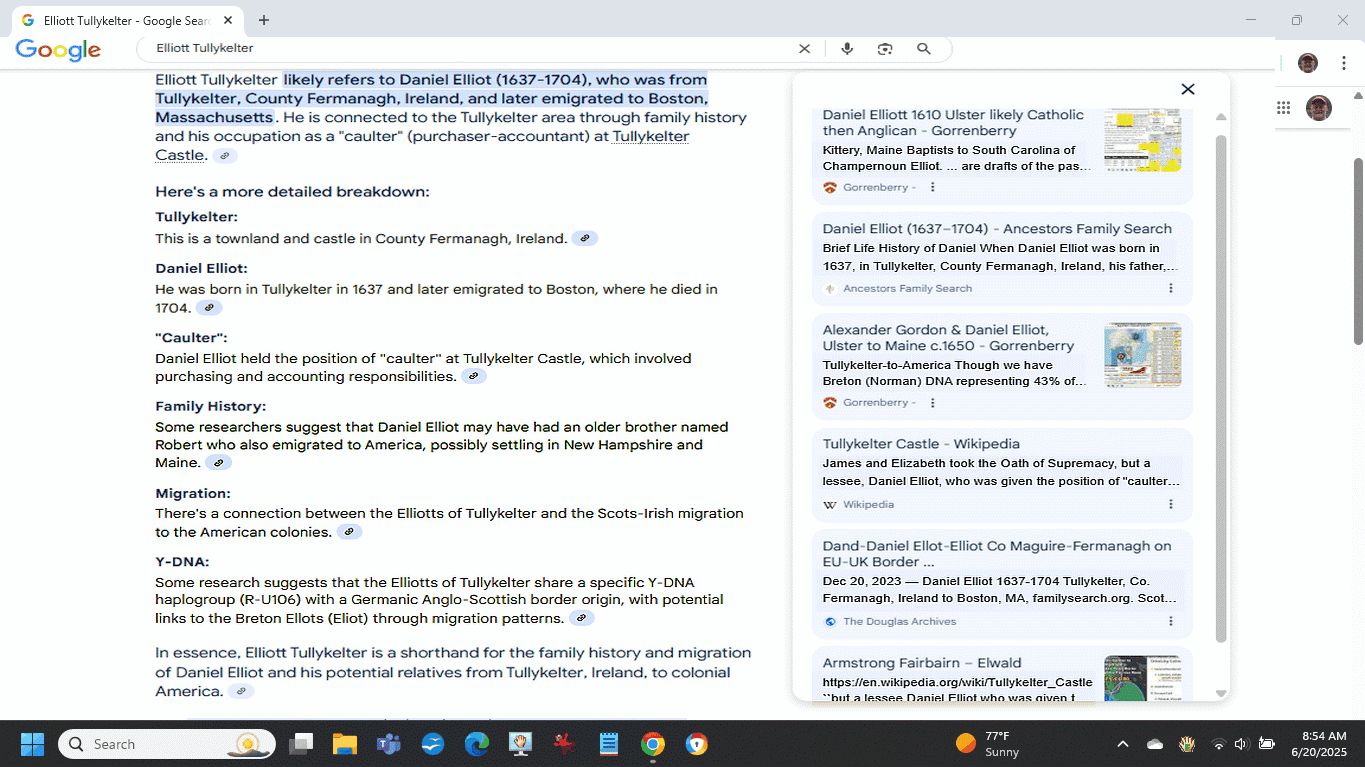The height and width of the screenshot is (767, 1365).
Task: Open options for Tullykelter Castle Wikipedia result
Action: 1171,504
